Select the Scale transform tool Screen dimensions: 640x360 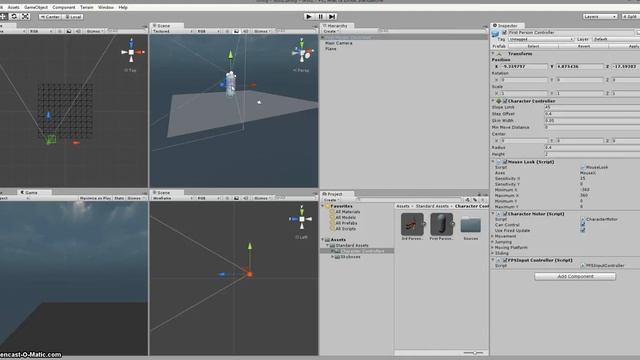coord(25,16)
